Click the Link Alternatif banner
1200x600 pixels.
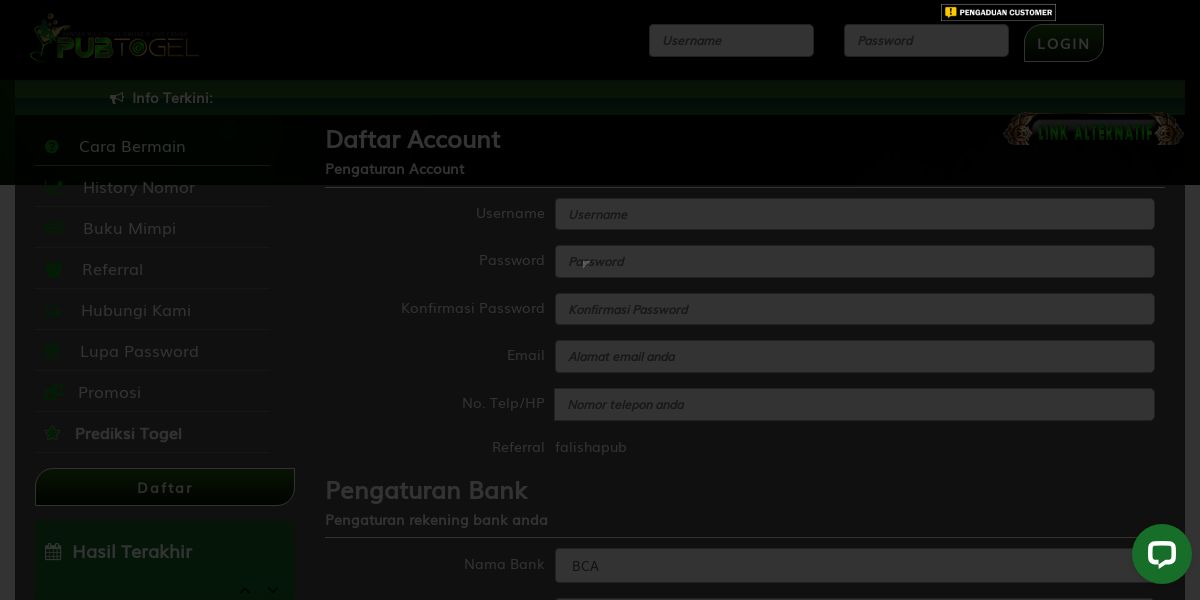point(1093,130)
